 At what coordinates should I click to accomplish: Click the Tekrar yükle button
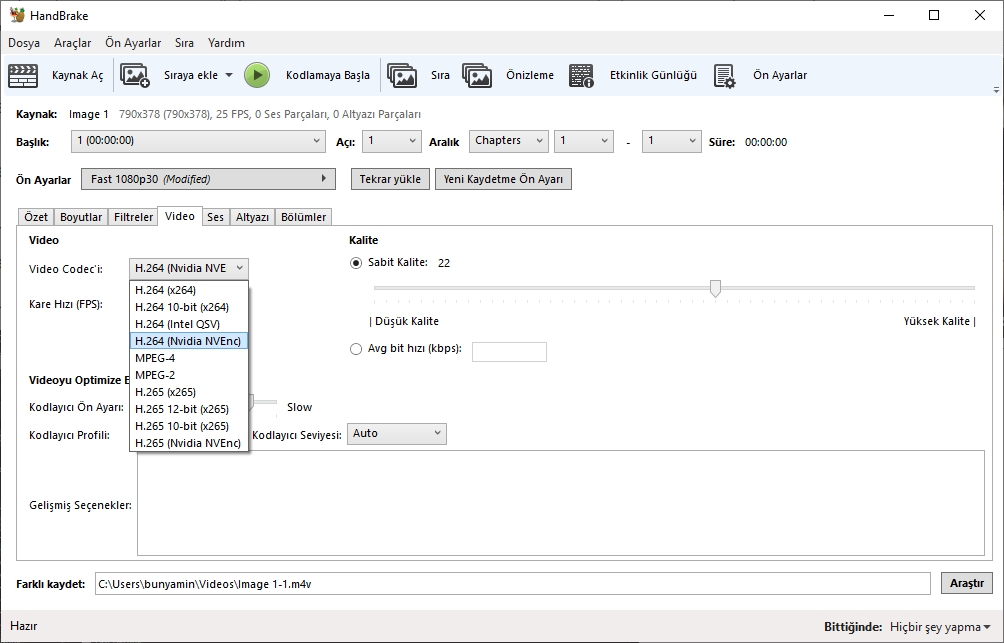[x=389, y=178]
